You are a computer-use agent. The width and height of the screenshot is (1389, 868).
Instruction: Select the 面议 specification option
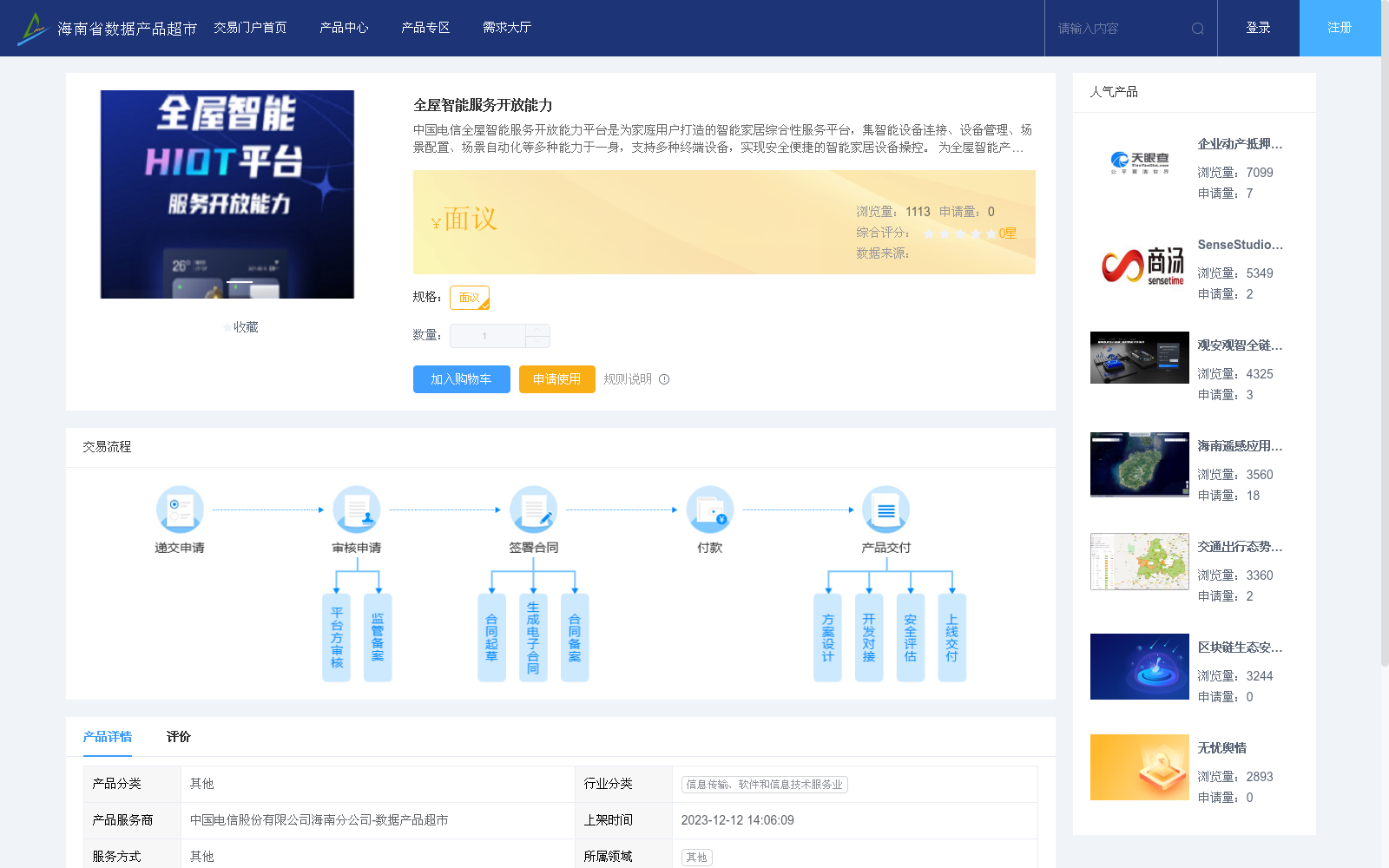(470, 298)
